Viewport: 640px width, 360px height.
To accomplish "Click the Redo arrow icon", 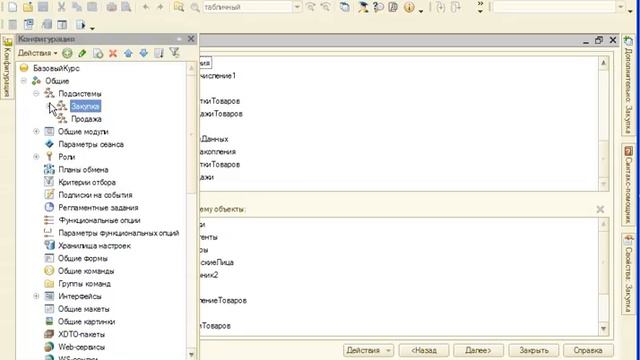I will [160, 7].
